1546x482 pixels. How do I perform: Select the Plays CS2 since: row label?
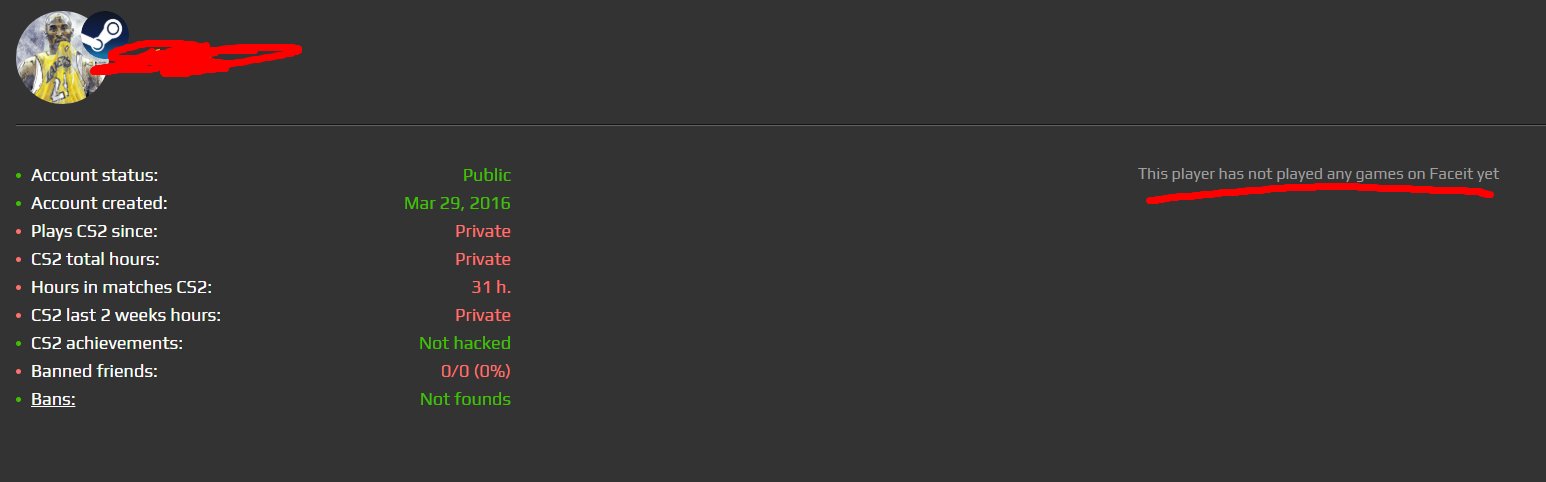coord(94,231)
